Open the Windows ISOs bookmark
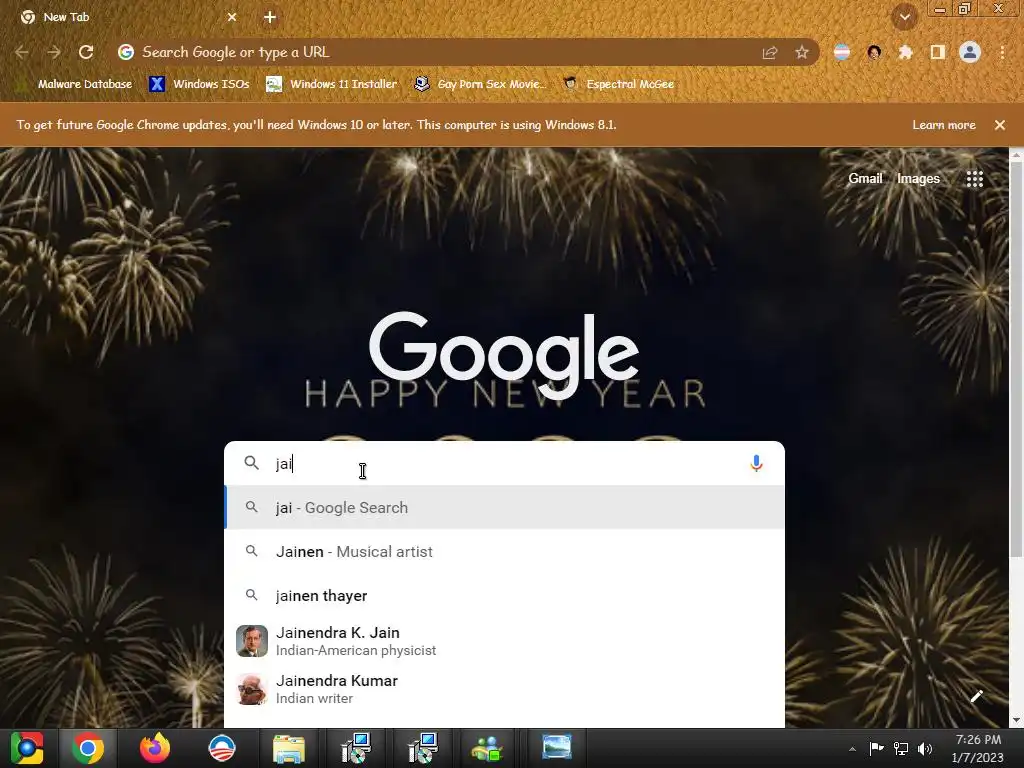This screenshot has height=768, width=1024. click(199, 84)
